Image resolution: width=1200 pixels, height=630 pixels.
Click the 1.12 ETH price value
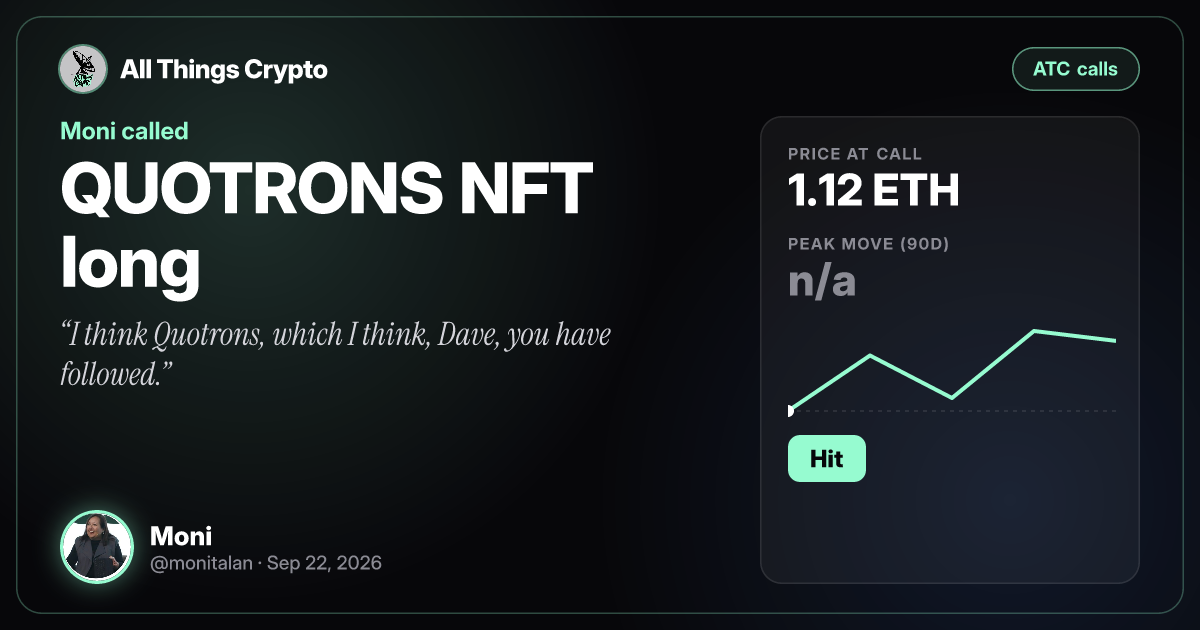(873, 190)
